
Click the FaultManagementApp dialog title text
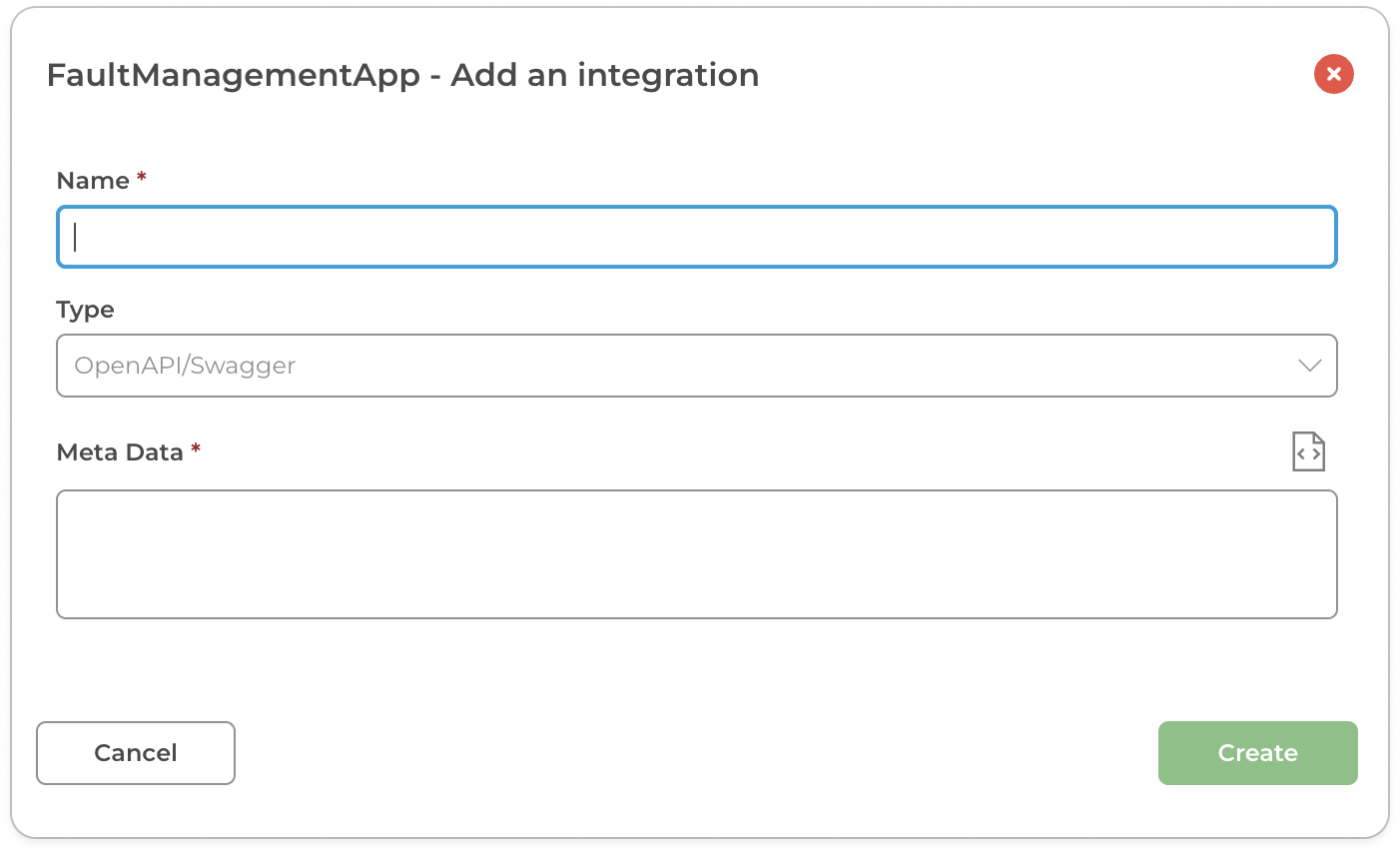tap(233, 76)
